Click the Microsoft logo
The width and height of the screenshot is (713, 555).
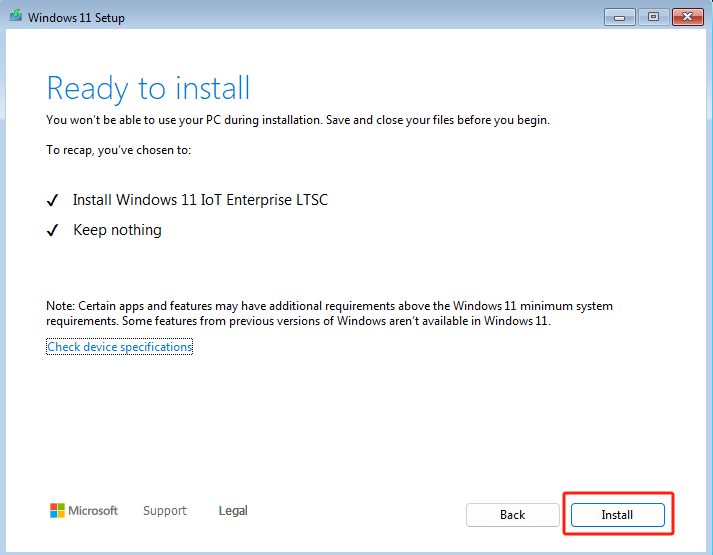tap(84, 510)
